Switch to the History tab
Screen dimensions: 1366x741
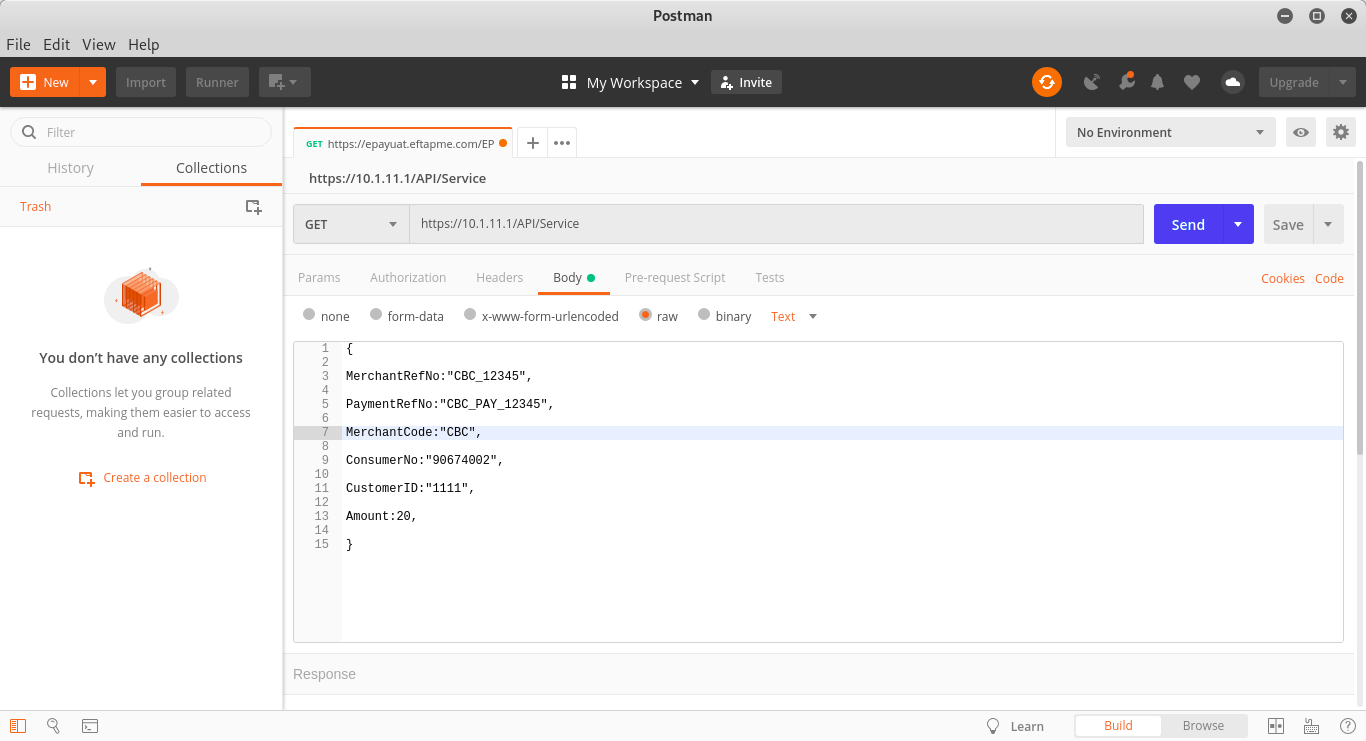(x=71, y=168)
